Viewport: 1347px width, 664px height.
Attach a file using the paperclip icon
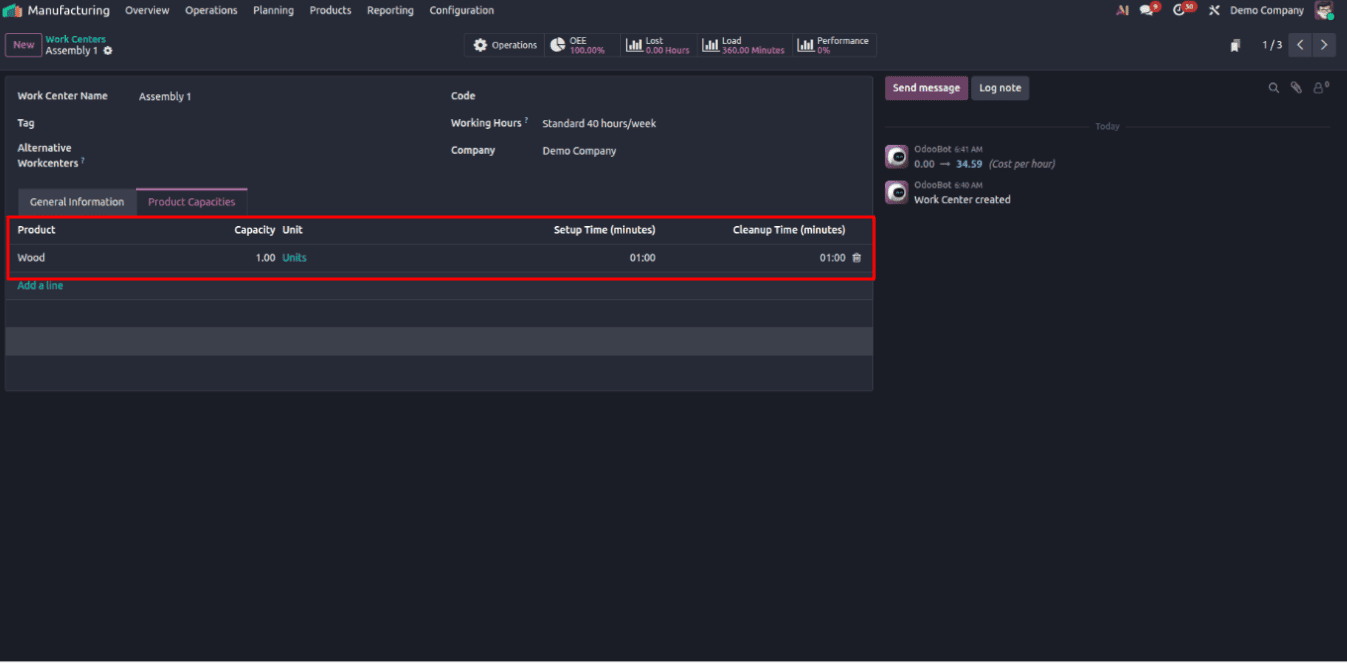tap(1296, 88)
